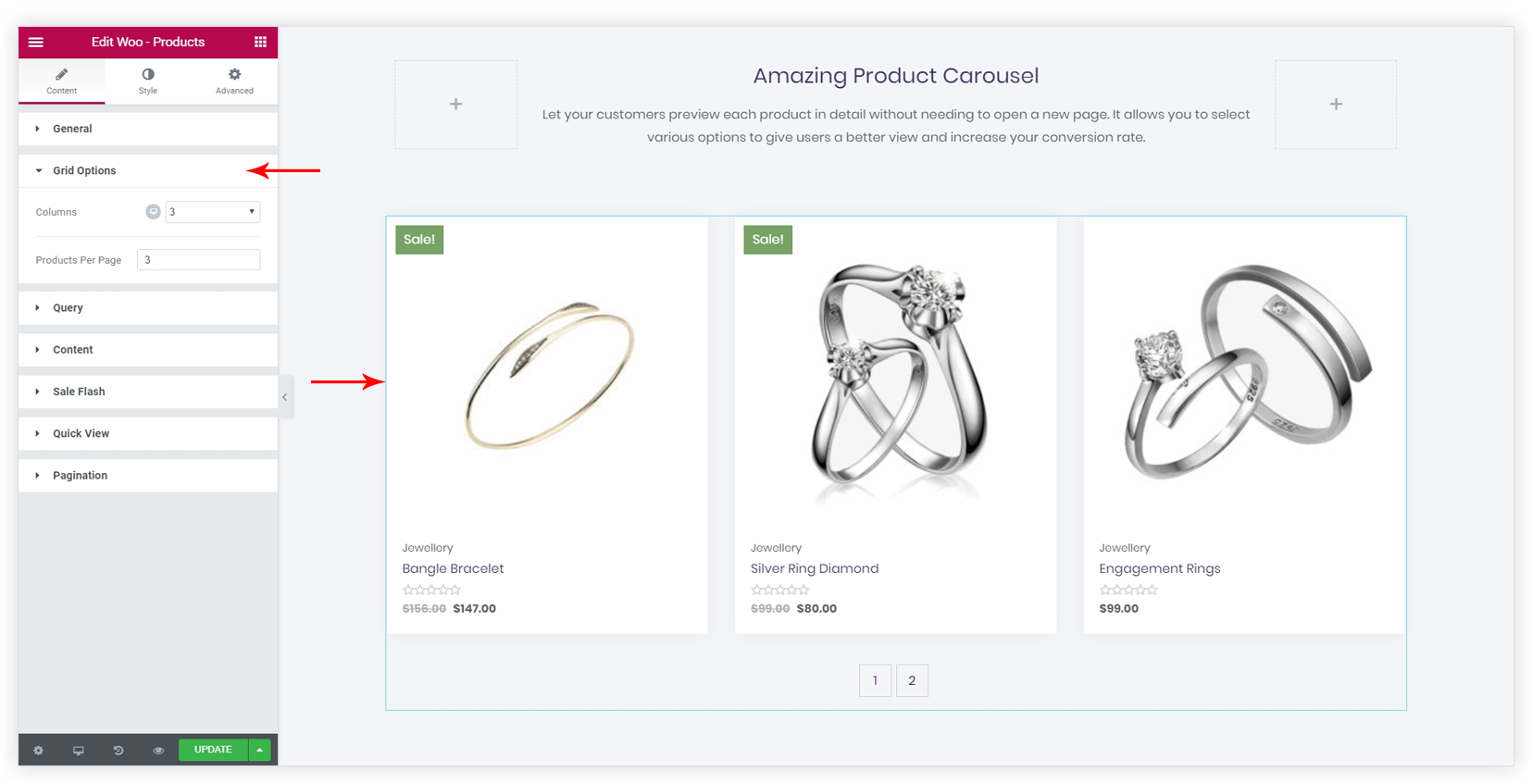The image size is (1532, 784).
Task: Expand the Query section
Action: pos(148,308)
